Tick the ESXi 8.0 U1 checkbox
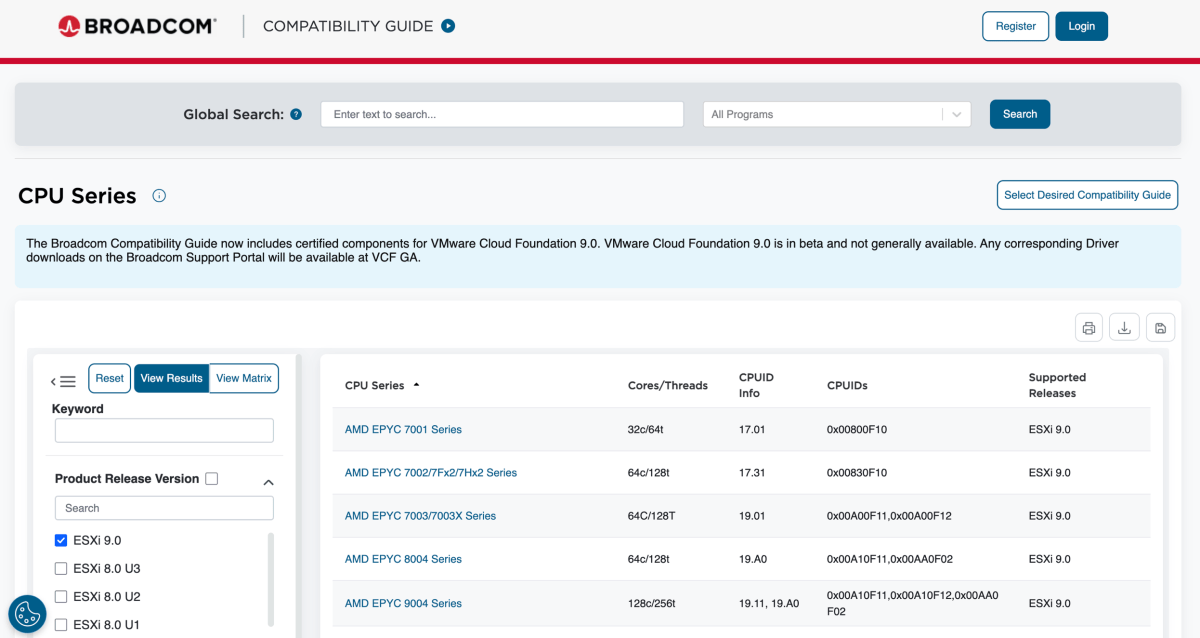This screenshot has height=638, width=1200. point(61,625)
